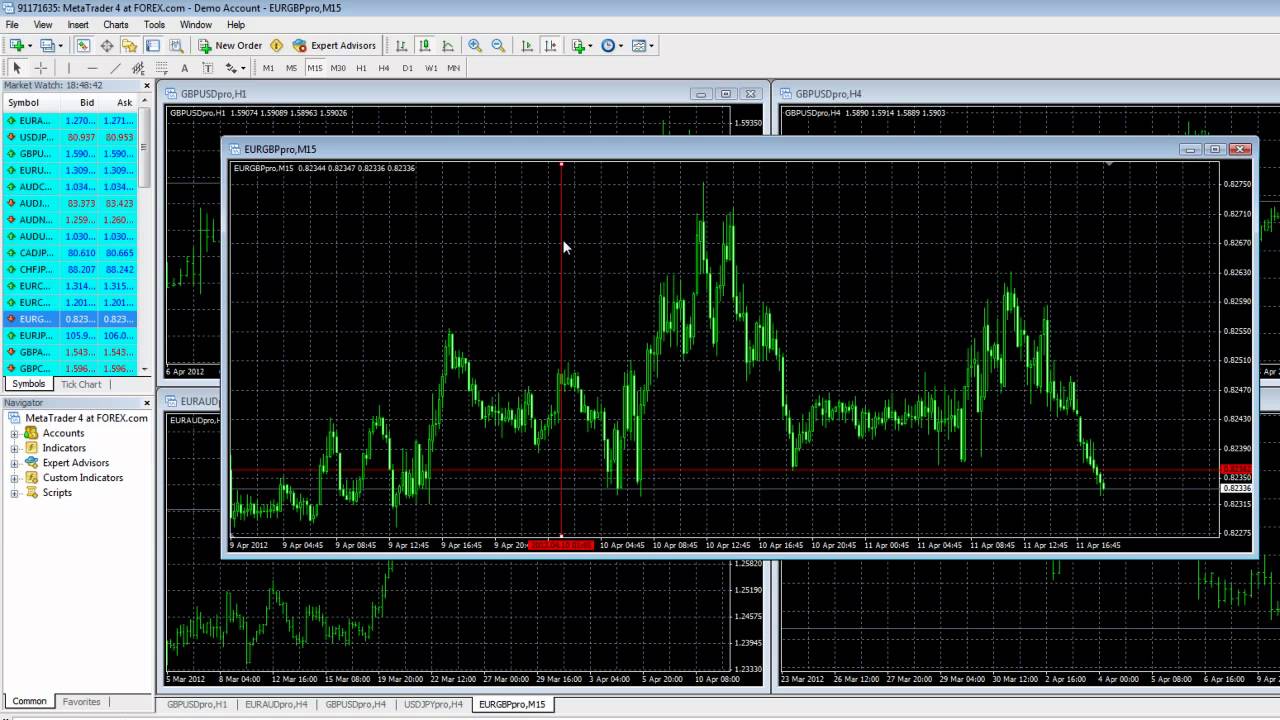Open the Profiles toolbar icon

(x=46, y=45)
